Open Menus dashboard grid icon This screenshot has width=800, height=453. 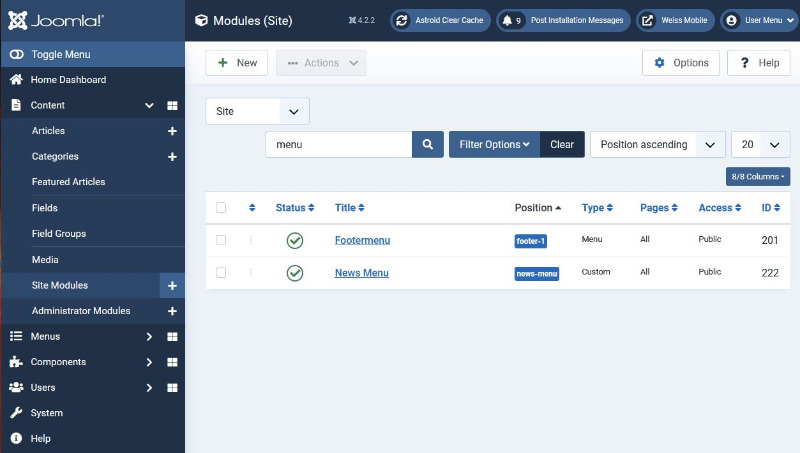[172, 337]
